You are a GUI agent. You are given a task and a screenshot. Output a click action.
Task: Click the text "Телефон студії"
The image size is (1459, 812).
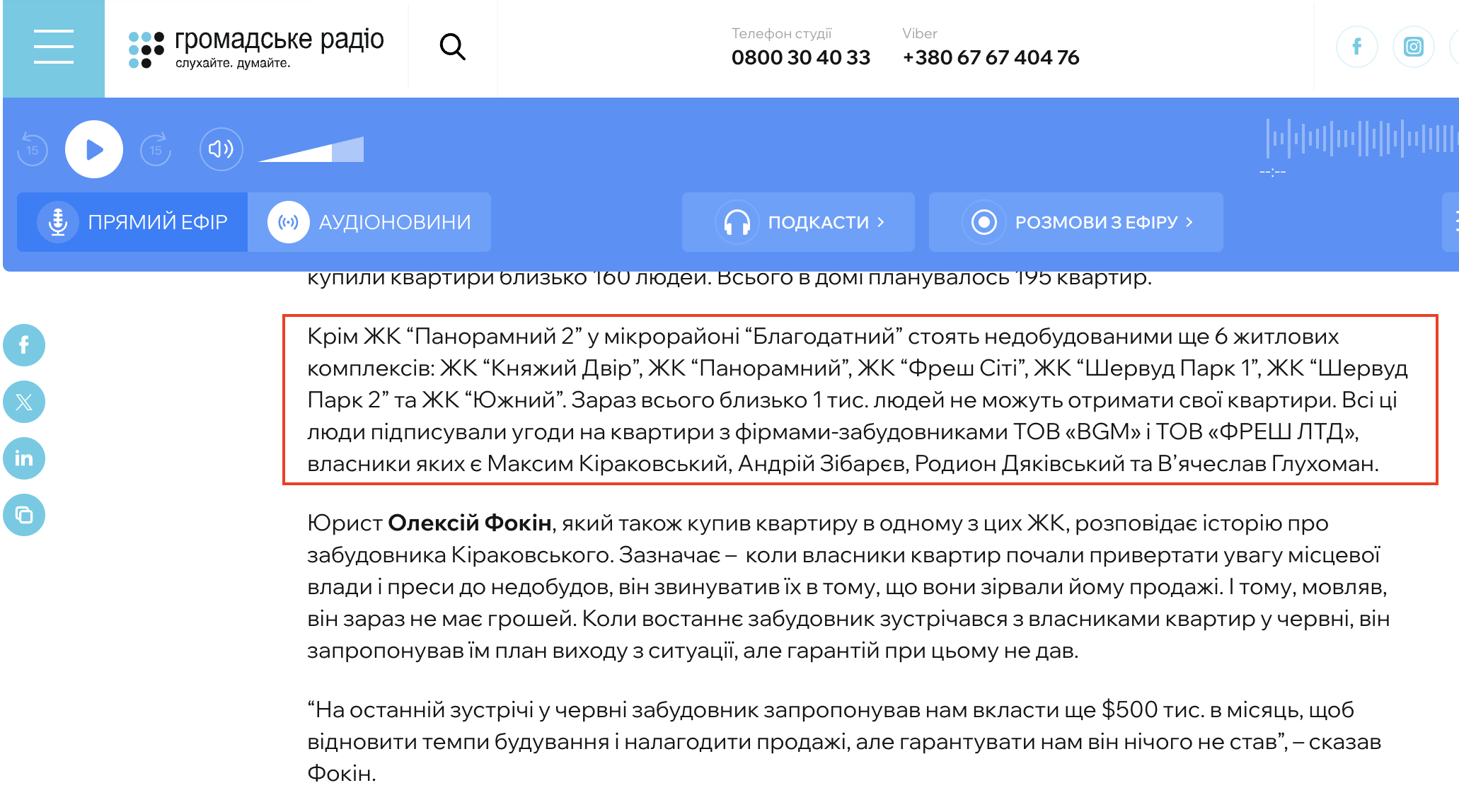click(781, 33)
